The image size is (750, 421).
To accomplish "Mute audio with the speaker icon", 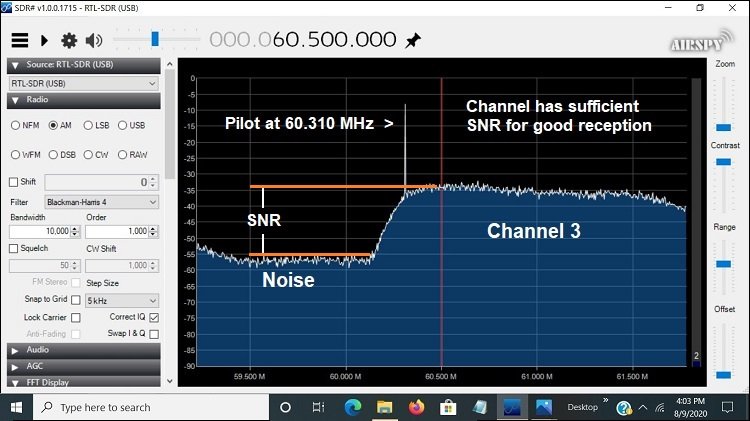I will [94, 40].
